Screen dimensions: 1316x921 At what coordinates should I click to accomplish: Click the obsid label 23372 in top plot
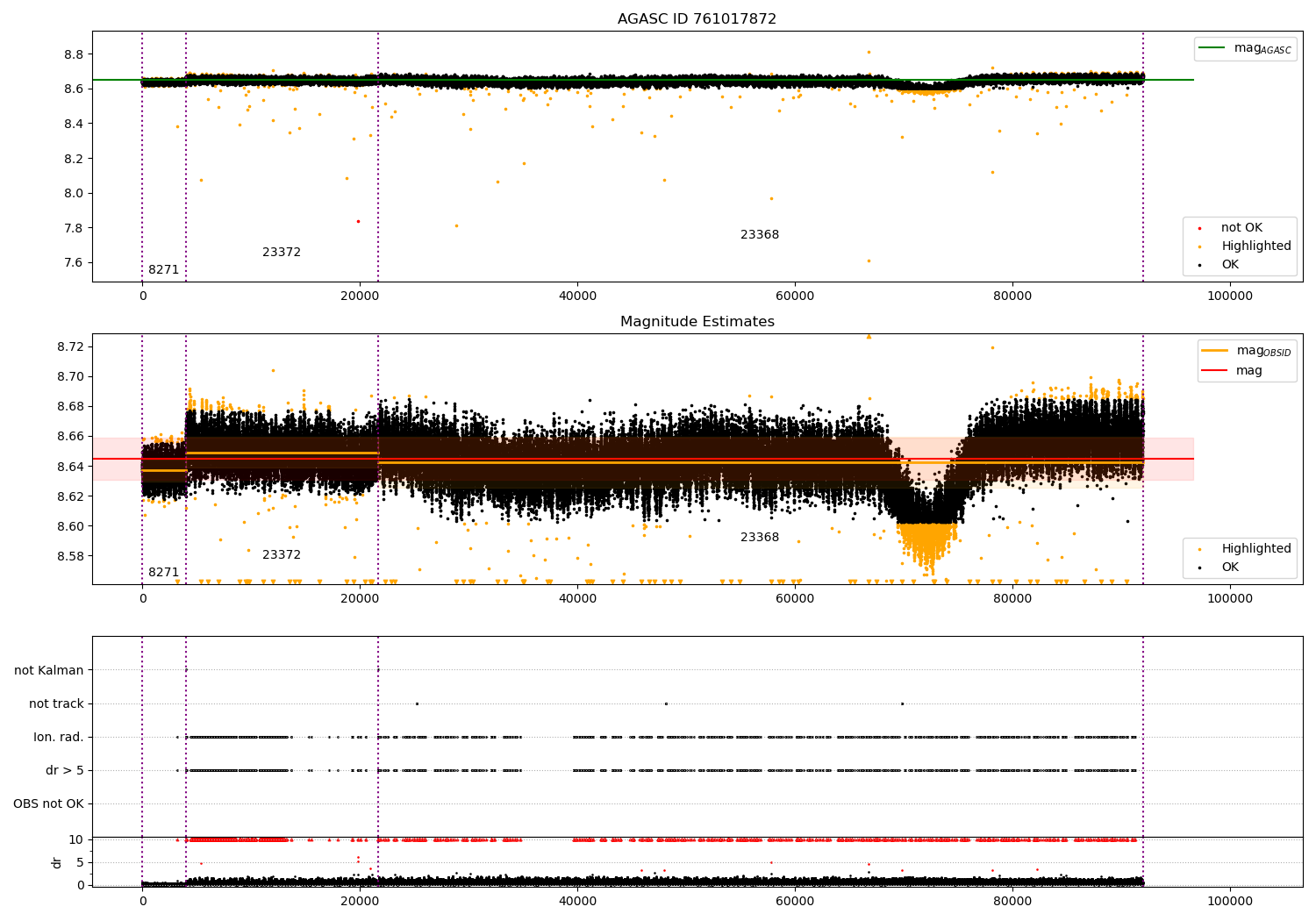point(282,252)
